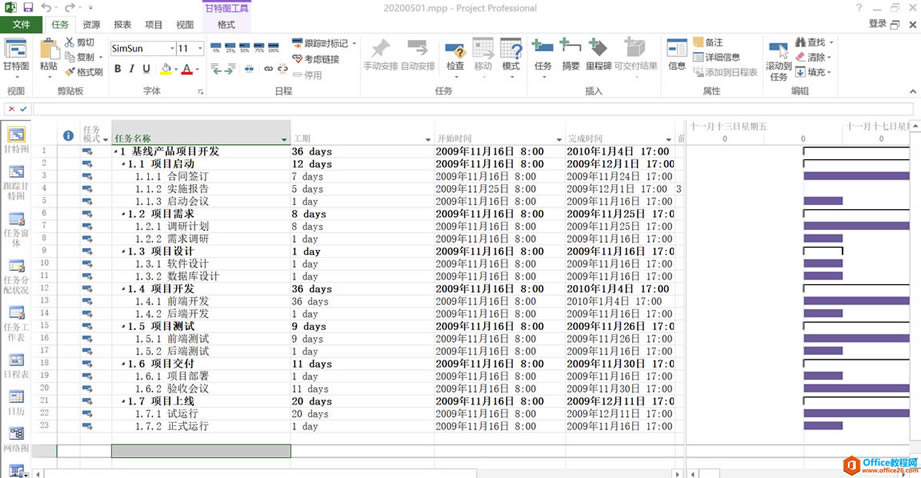921x478 pixels.
Task: Toggle Bold formatting
Action: pos(117,69)
